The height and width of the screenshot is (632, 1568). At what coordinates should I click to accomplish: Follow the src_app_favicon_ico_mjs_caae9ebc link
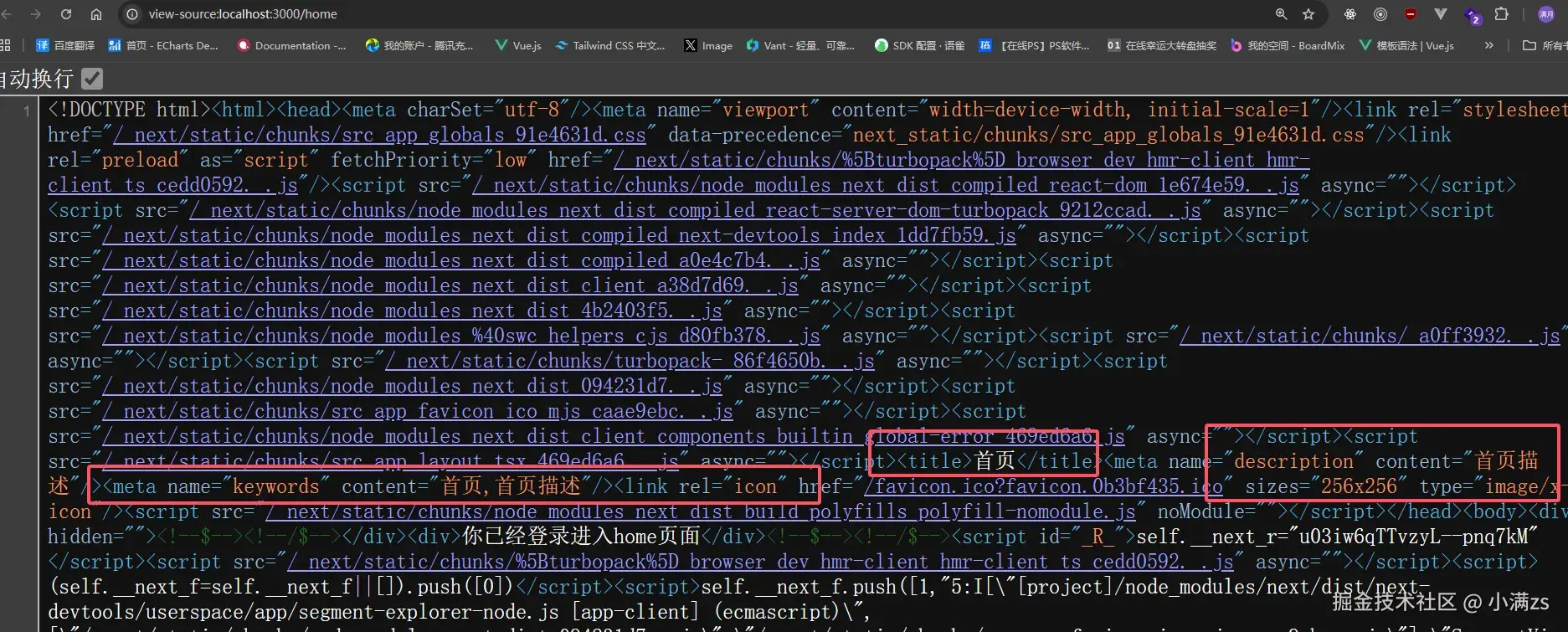pyautogui.click(x=418, y=411)
